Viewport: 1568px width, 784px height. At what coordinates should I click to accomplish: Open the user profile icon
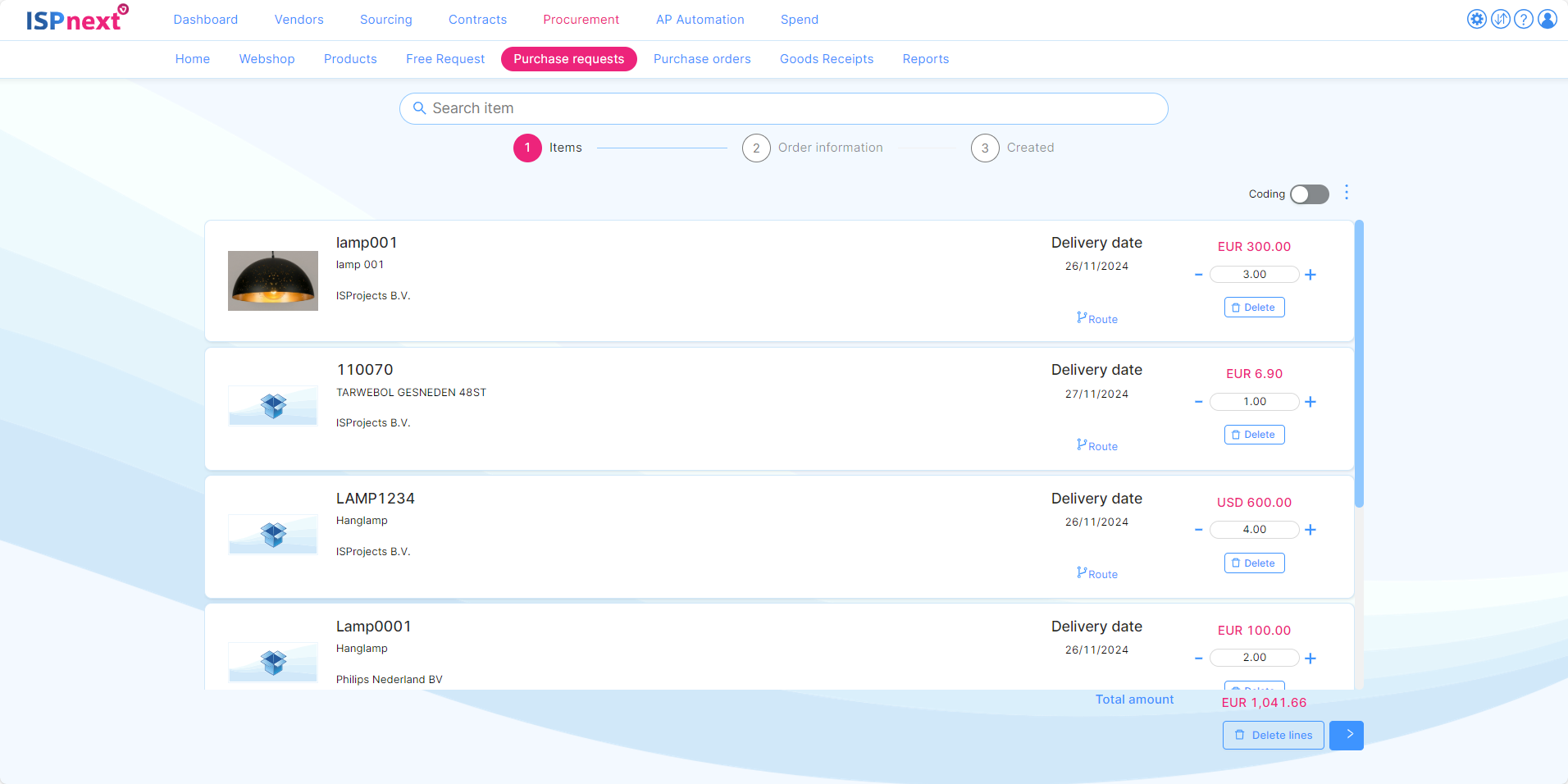pos(1547,19)
